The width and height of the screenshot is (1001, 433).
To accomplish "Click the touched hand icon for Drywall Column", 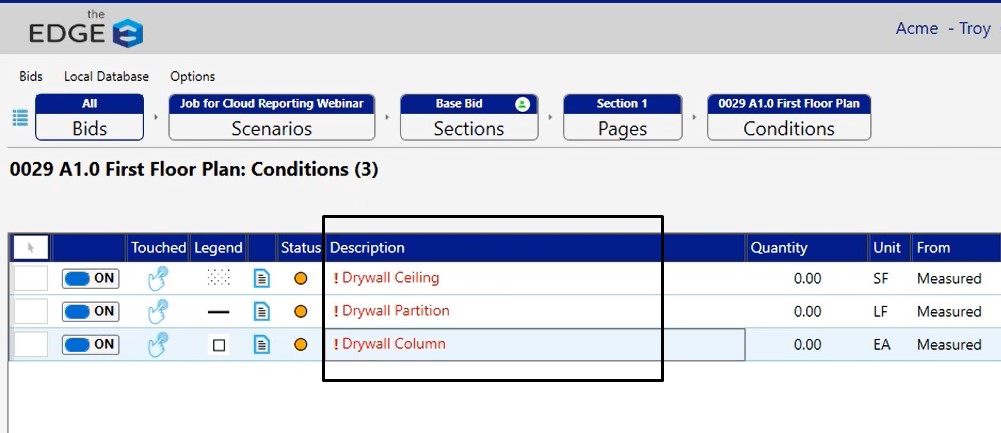I will [x=158, y=344].
